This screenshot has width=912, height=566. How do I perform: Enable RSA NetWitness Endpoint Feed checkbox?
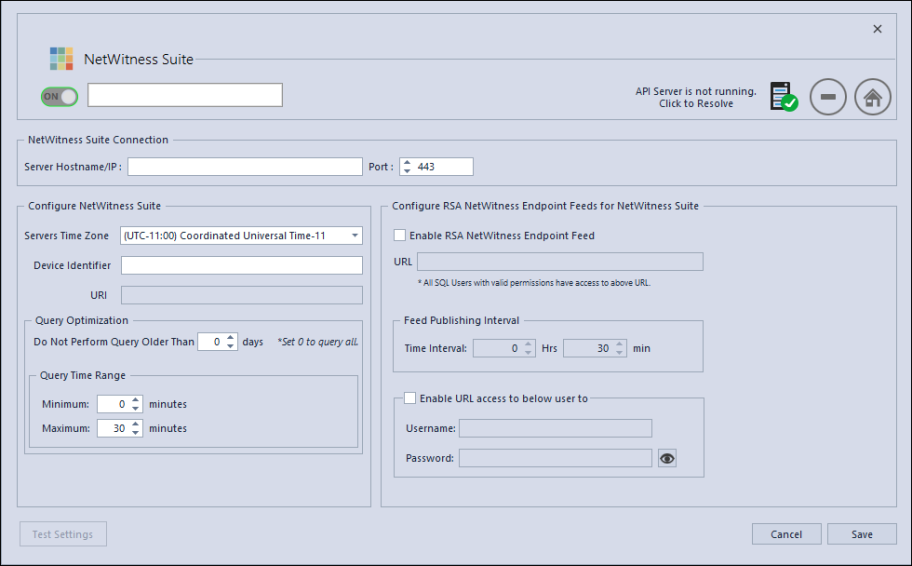click(x=400, y=235)
